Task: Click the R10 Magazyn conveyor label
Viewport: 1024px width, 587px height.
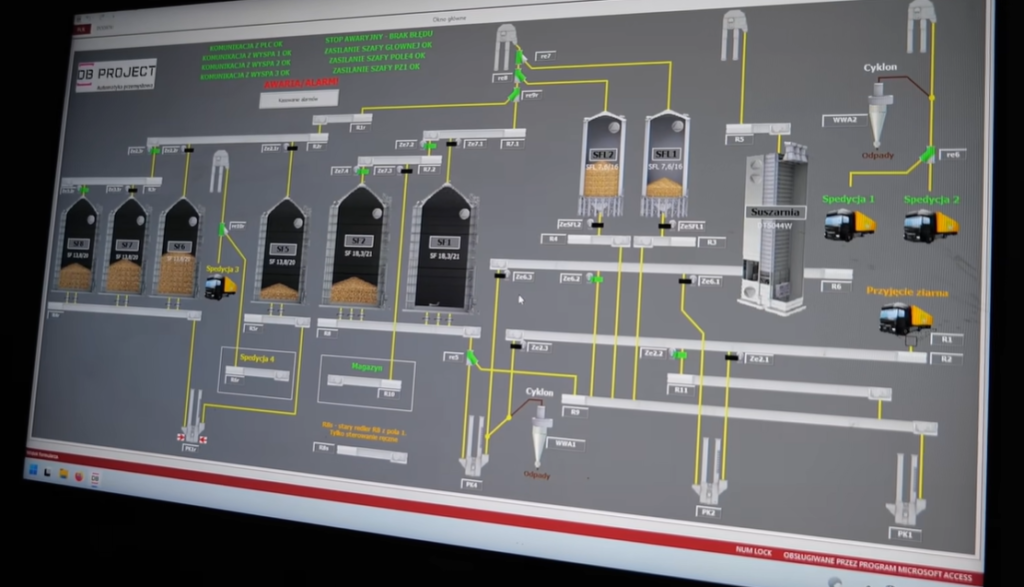Action: [x=389, y=394]
